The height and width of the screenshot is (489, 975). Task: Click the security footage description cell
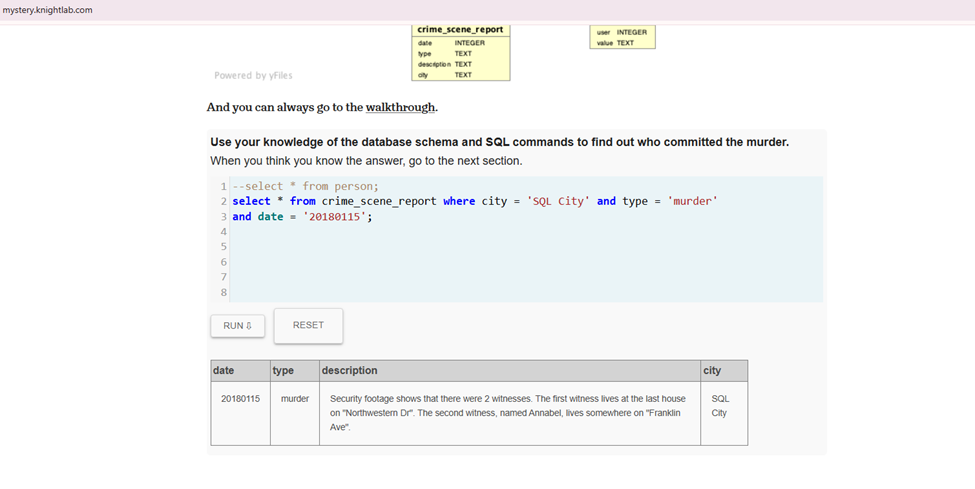pyautogui.click(x=507, y=412)
